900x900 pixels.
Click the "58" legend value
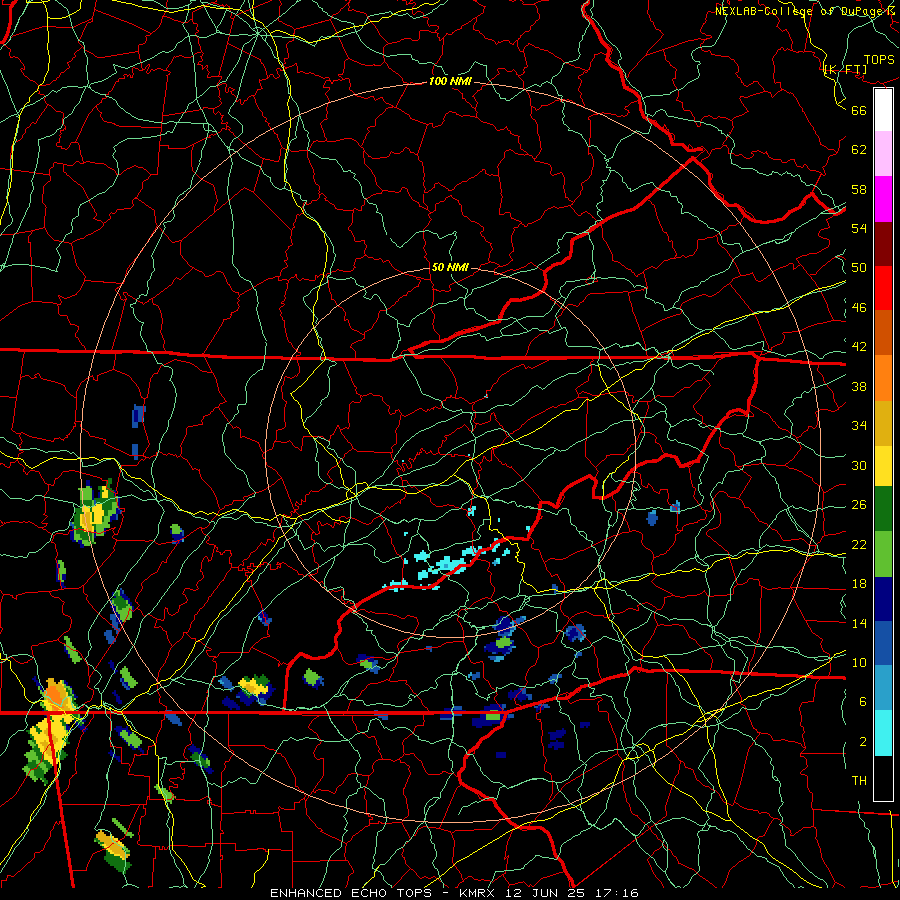(859, 189)
